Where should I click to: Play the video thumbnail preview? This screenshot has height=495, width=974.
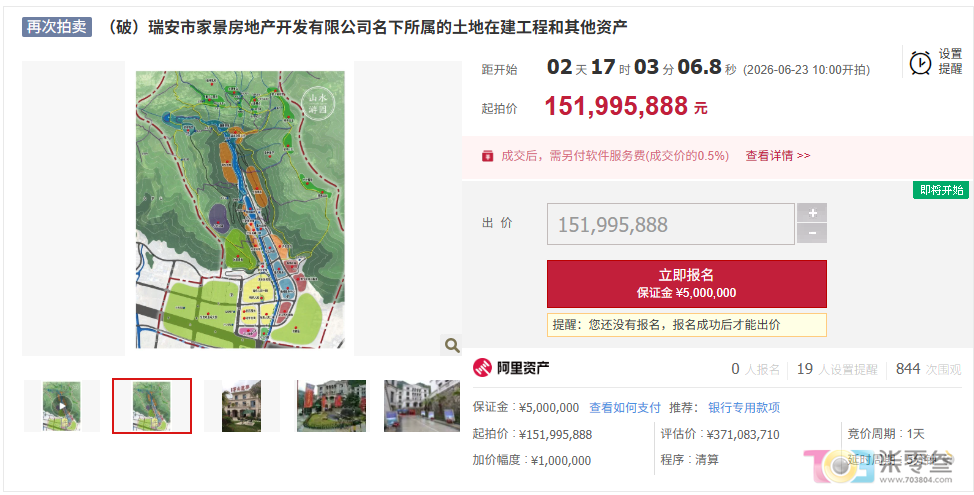tap(61, 406)
